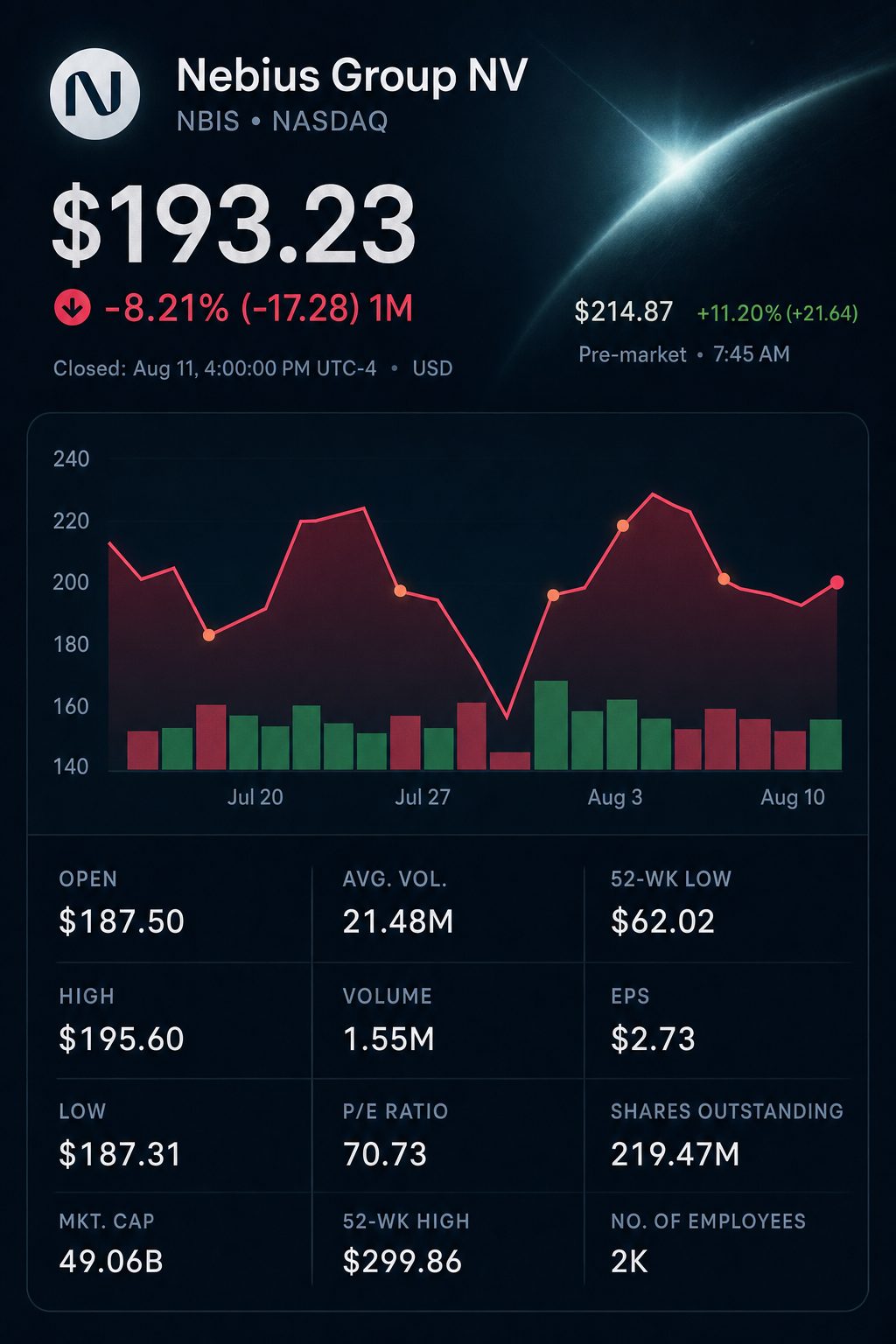Click the orange chart marker above Jul 27
Image resolution: width=896 pixels, height=1344 pixels.
tap(400, 591)
